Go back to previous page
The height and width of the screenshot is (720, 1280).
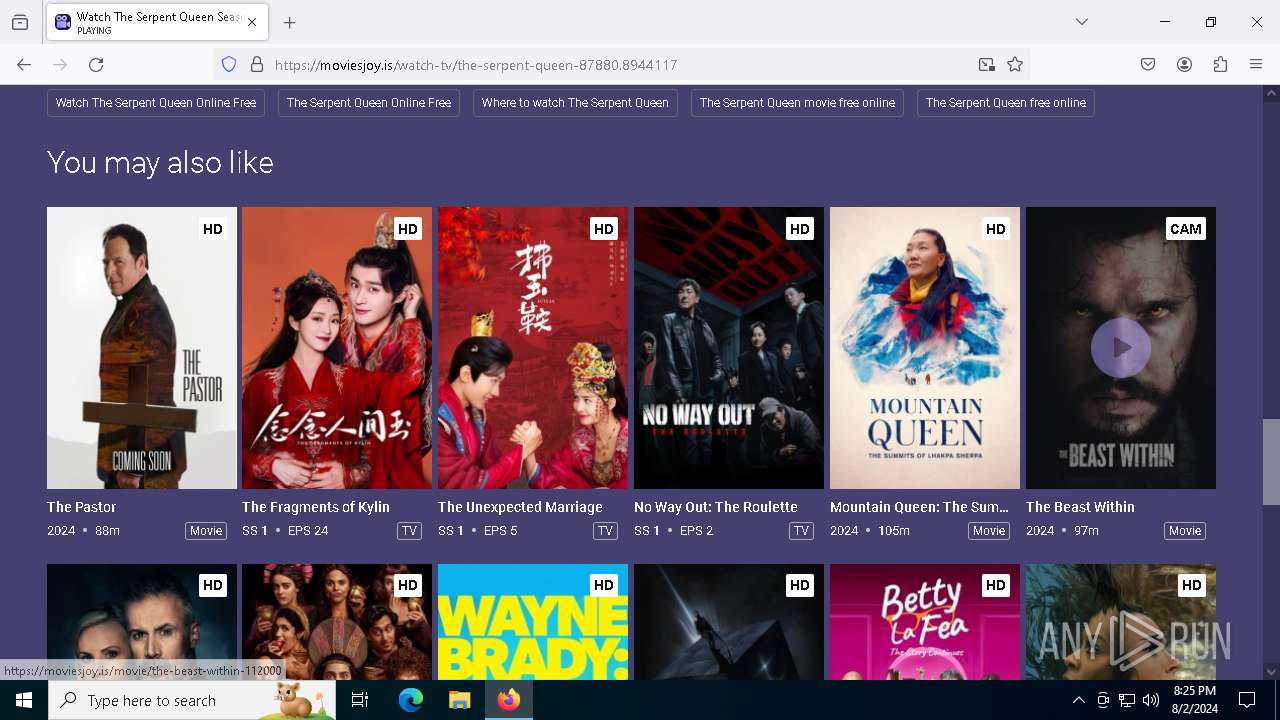[x=24, y=65]
